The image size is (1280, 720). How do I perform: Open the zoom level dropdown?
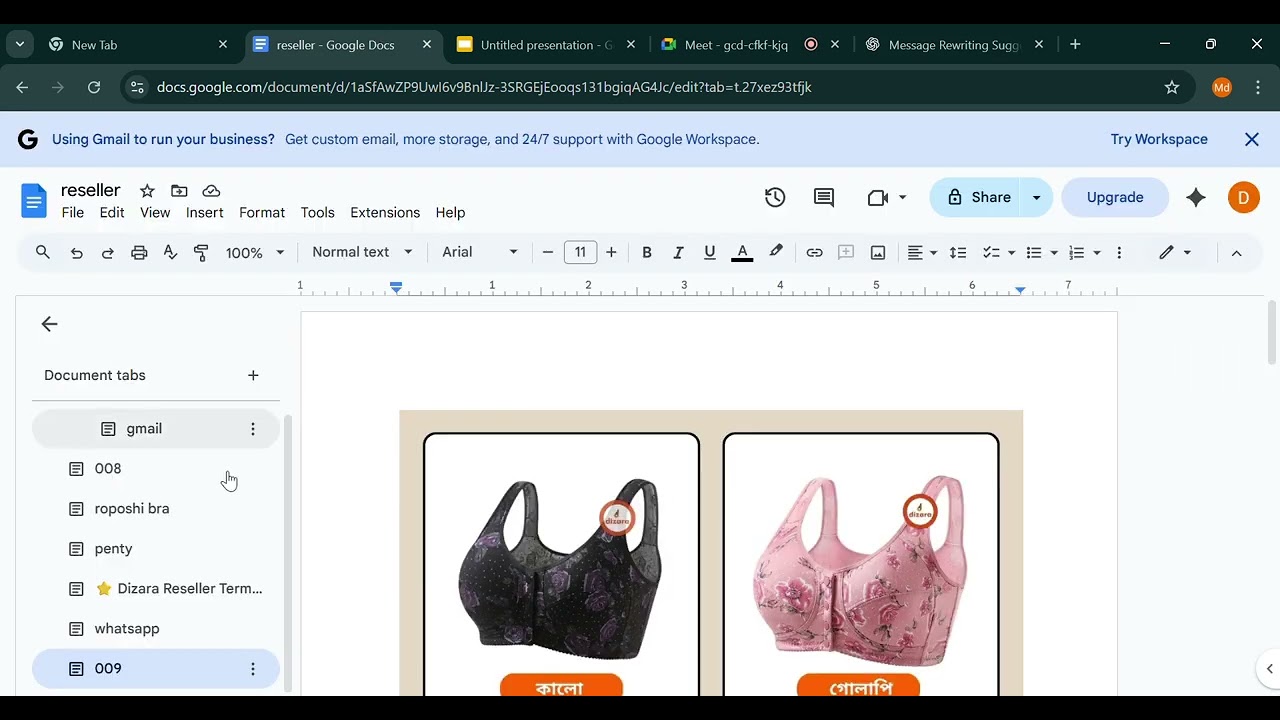[x=255, y=253]
